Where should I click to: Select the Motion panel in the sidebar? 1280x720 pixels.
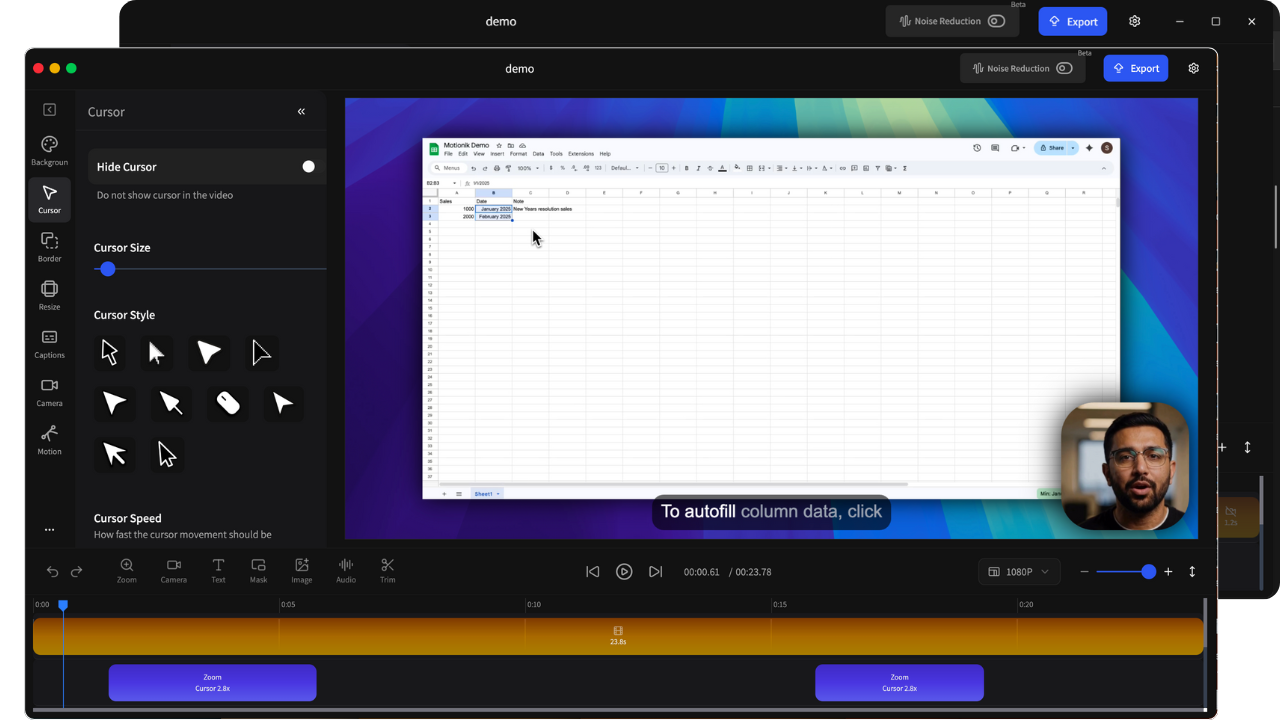tap(49, 440)
